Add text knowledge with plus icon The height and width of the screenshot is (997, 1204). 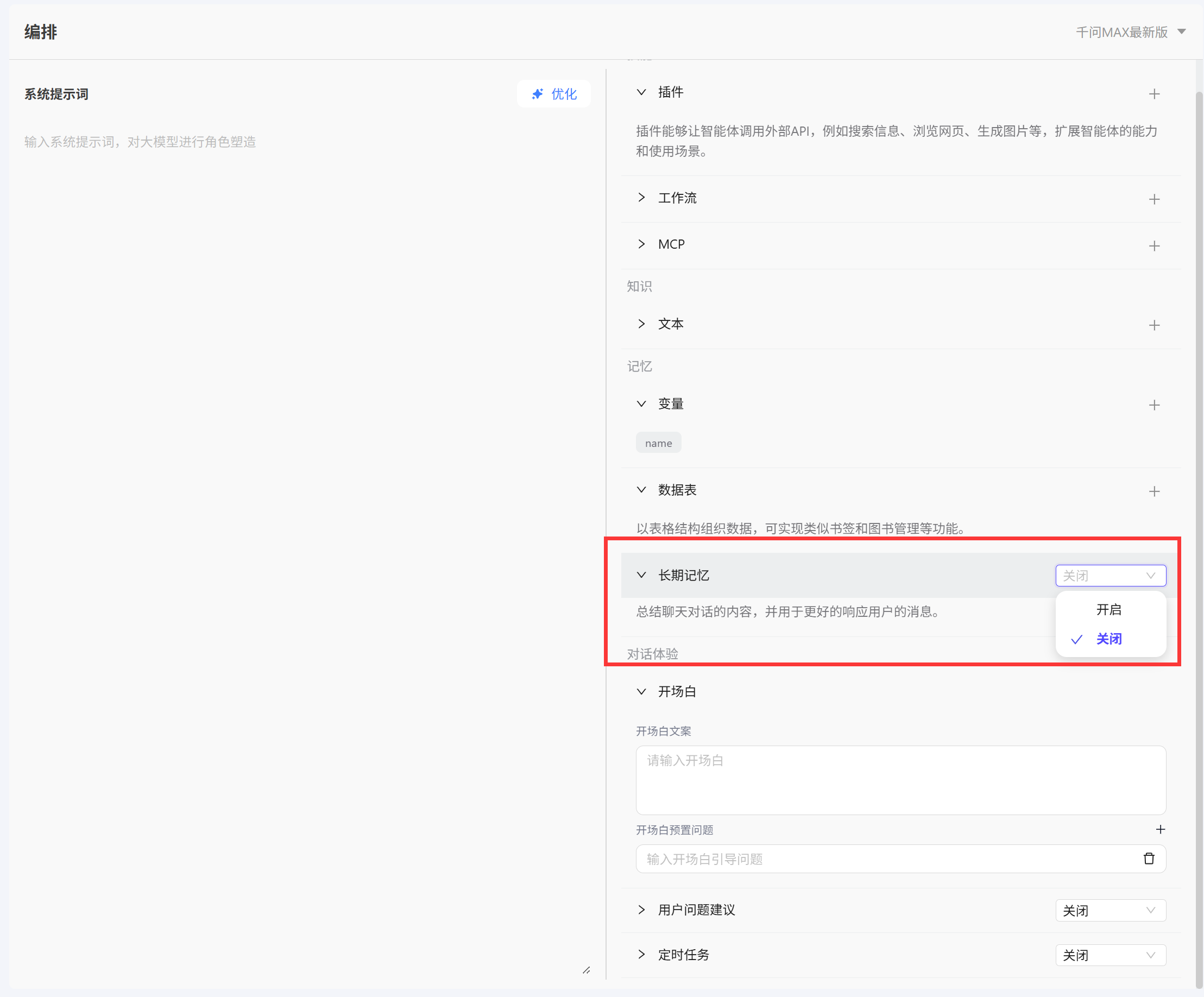[x=1154, y=326]
